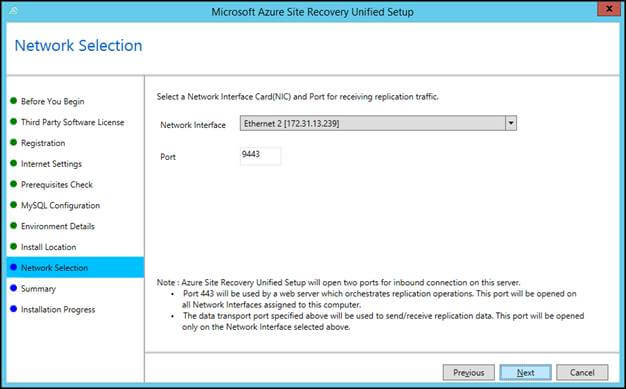Select the Prerequisites Check step

coord(57,185)
